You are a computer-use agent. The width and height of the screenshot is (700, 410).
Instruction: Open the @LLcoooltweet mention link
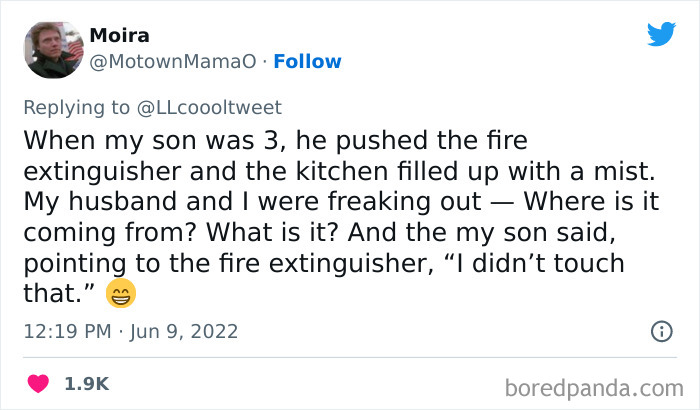[x=215, y=107]
